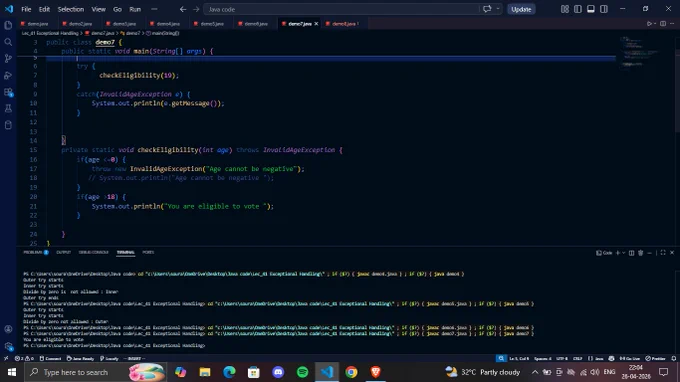This screenshot has height=382, width=680.
Task: Split the editor to the right
Action: pyautogui.click(x=663, y=24)
